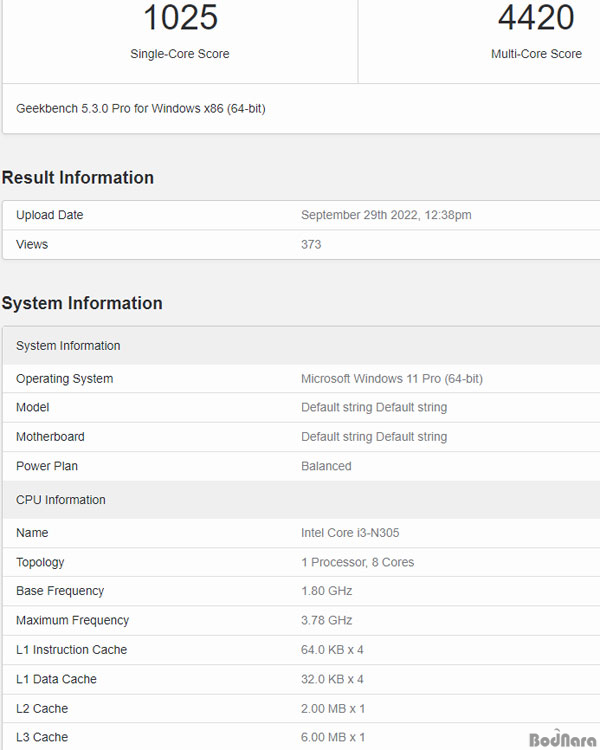Click the Model Default string value

tap(374, 408)
